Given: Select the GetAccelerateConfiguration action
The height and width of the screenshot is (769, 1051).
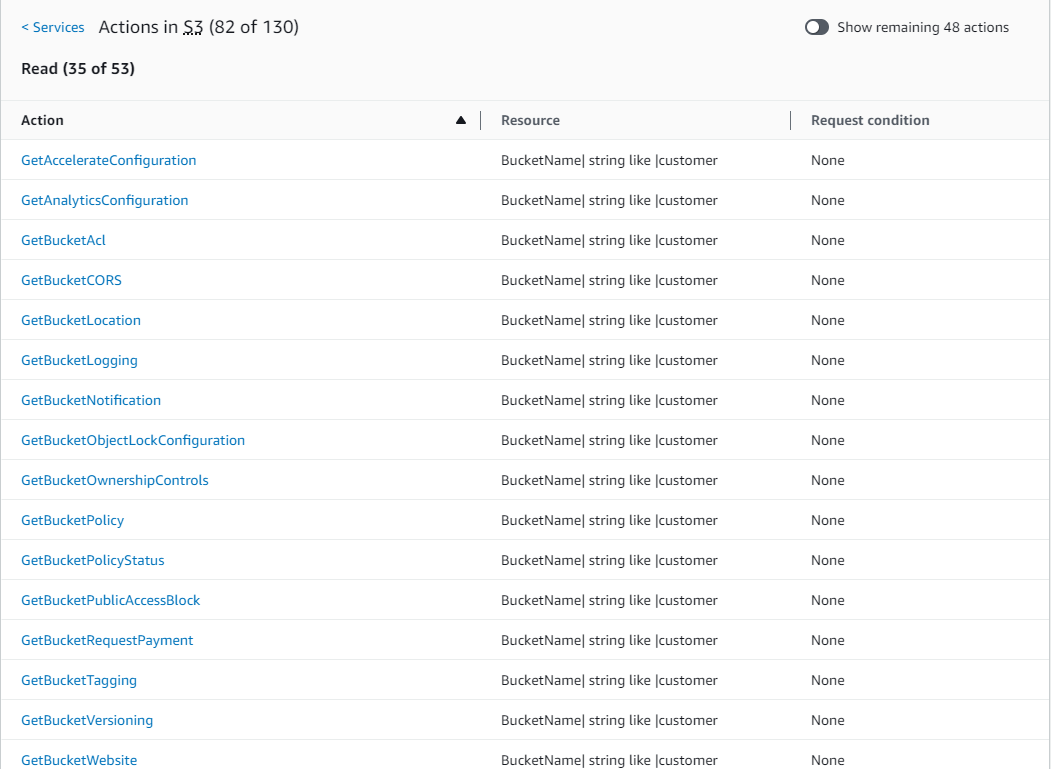Looking at the screenshot, I should pyautogui.click(x=108, y=160).
